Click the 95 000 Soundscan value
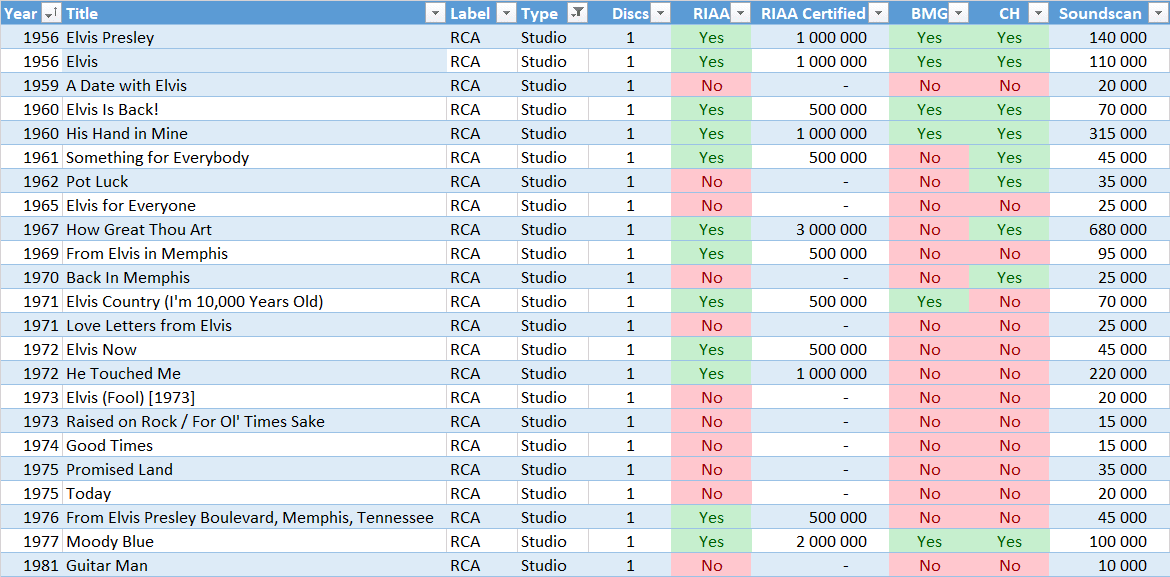This screenshot has width=1170, height=577. [x=1110, y=253]
